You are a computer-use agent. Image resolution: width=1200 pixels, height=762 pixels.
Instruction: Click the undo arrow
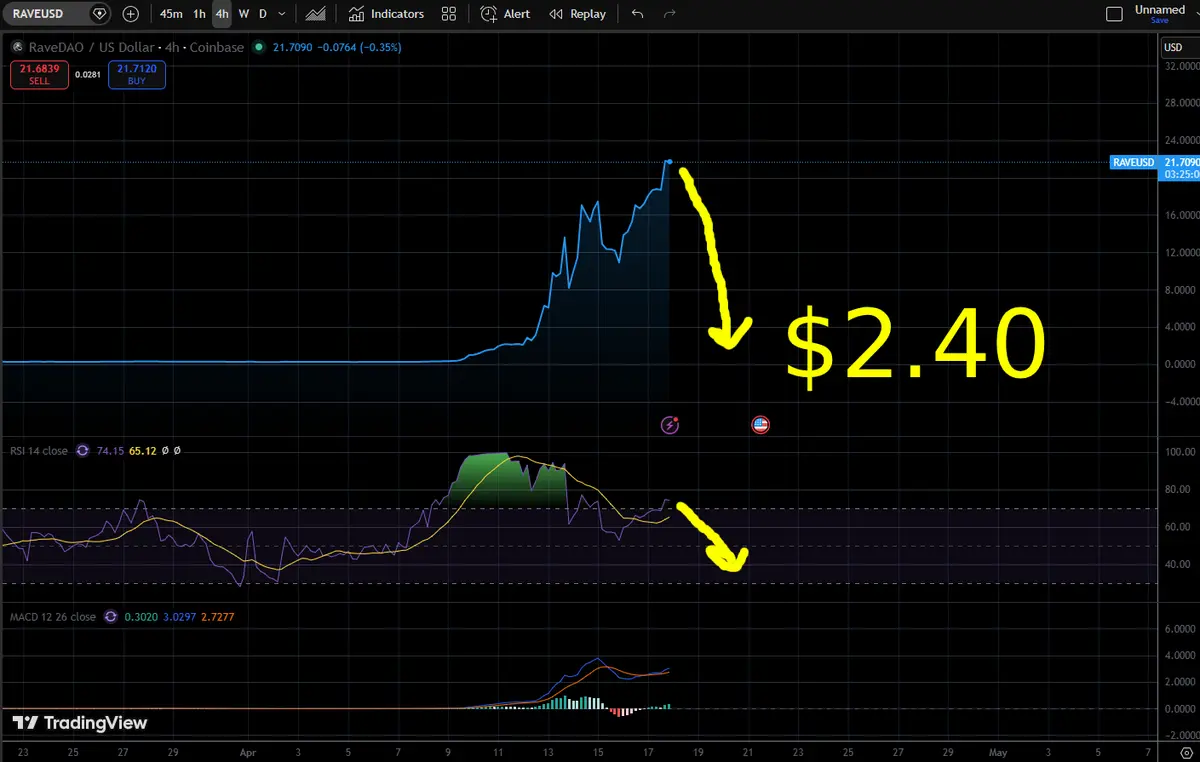click(639, 14)
